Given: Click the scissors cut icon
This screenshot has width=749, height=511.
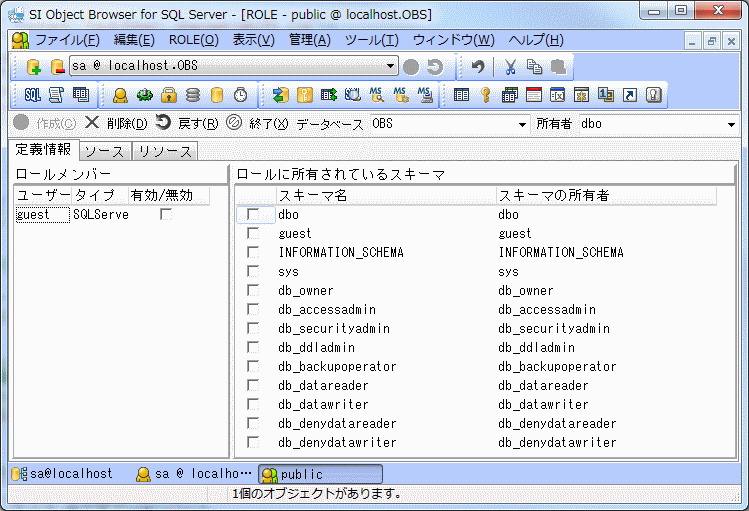Looking at the screenshot, I should (510, 67).
